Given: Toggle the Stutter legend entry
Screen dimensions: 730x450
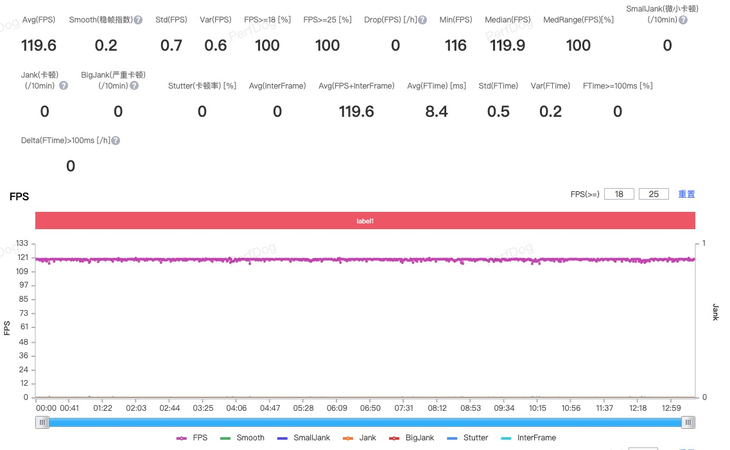Looking at the screenshot, I should coord(467,438).
